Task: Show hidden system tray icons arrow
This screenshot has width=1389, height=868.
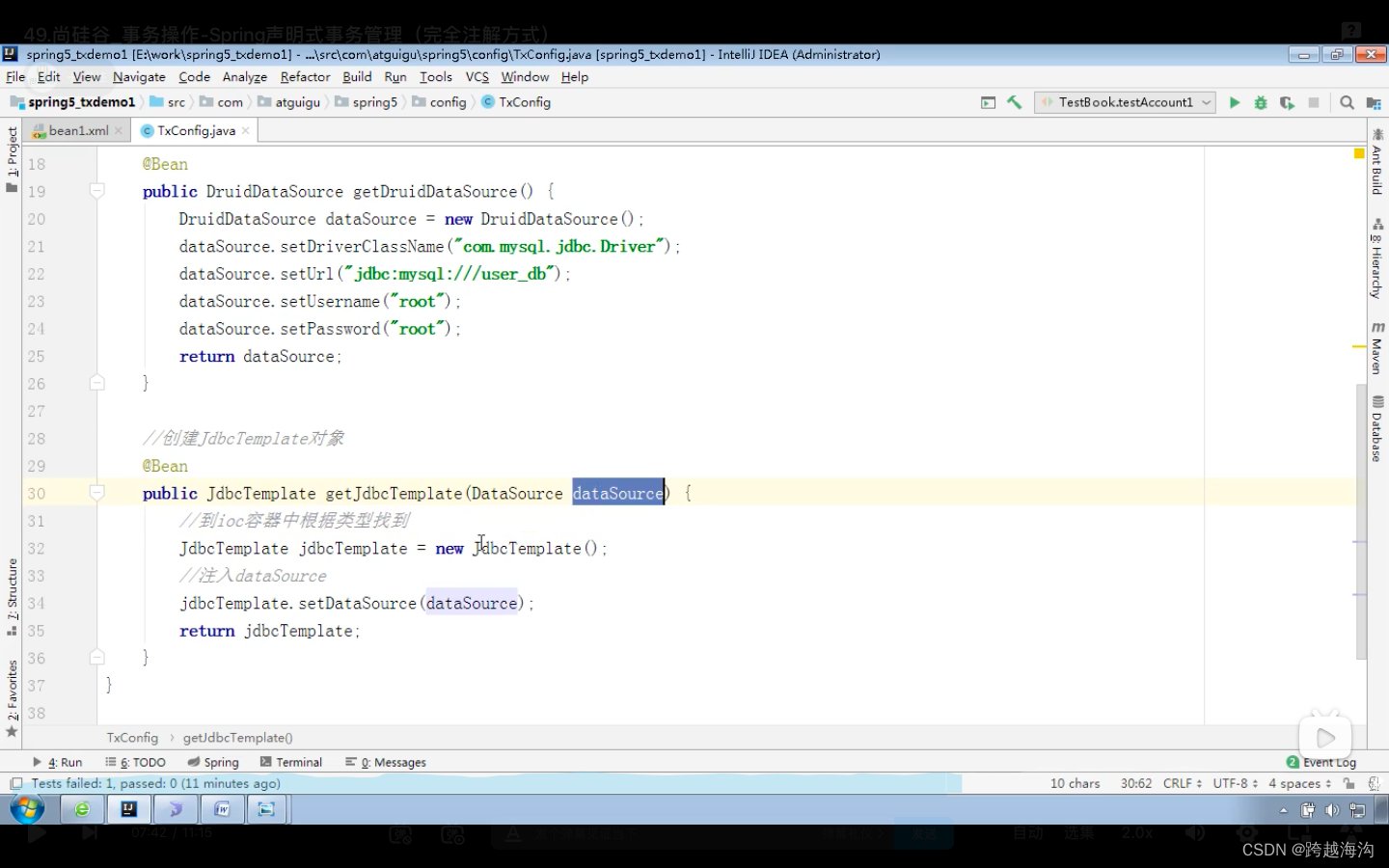Action: pos(1284,810)
